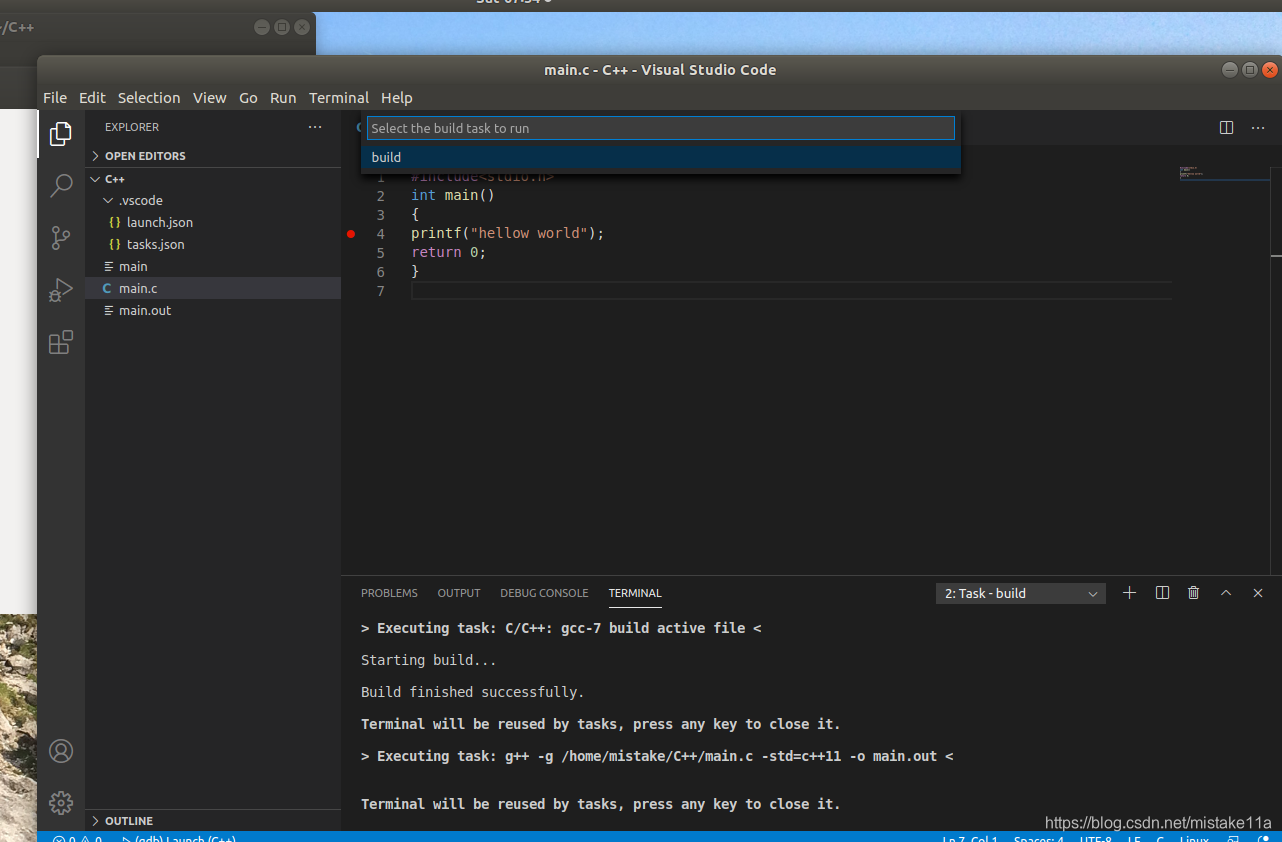
Task: Open the Source Control view icon
Action: tap(61, 237)
